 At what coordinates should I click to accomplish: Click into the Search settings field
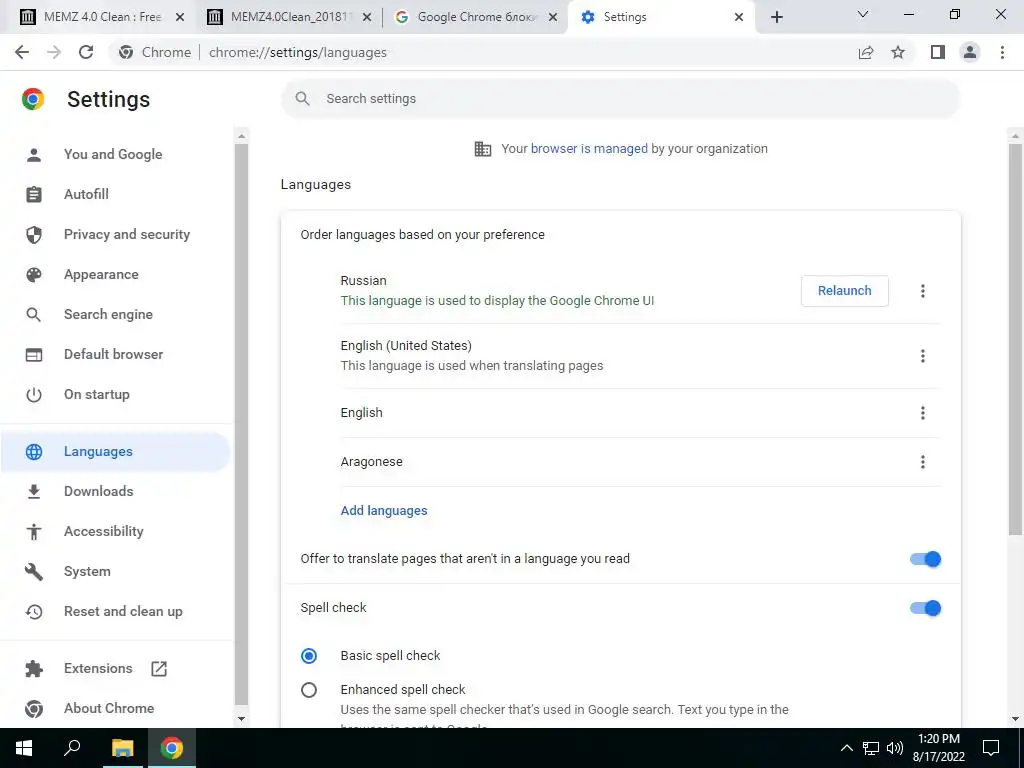[620, 99]
